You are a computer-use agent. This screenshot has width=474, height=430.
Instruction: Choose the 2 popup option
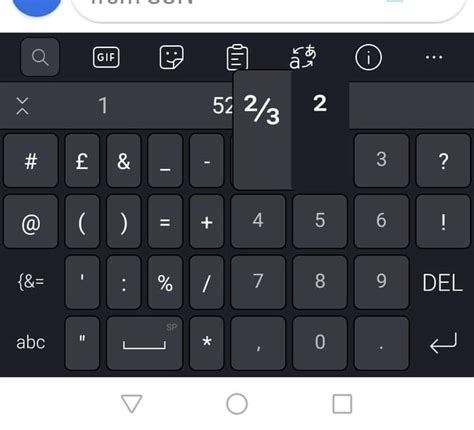[x=320, y=103]
